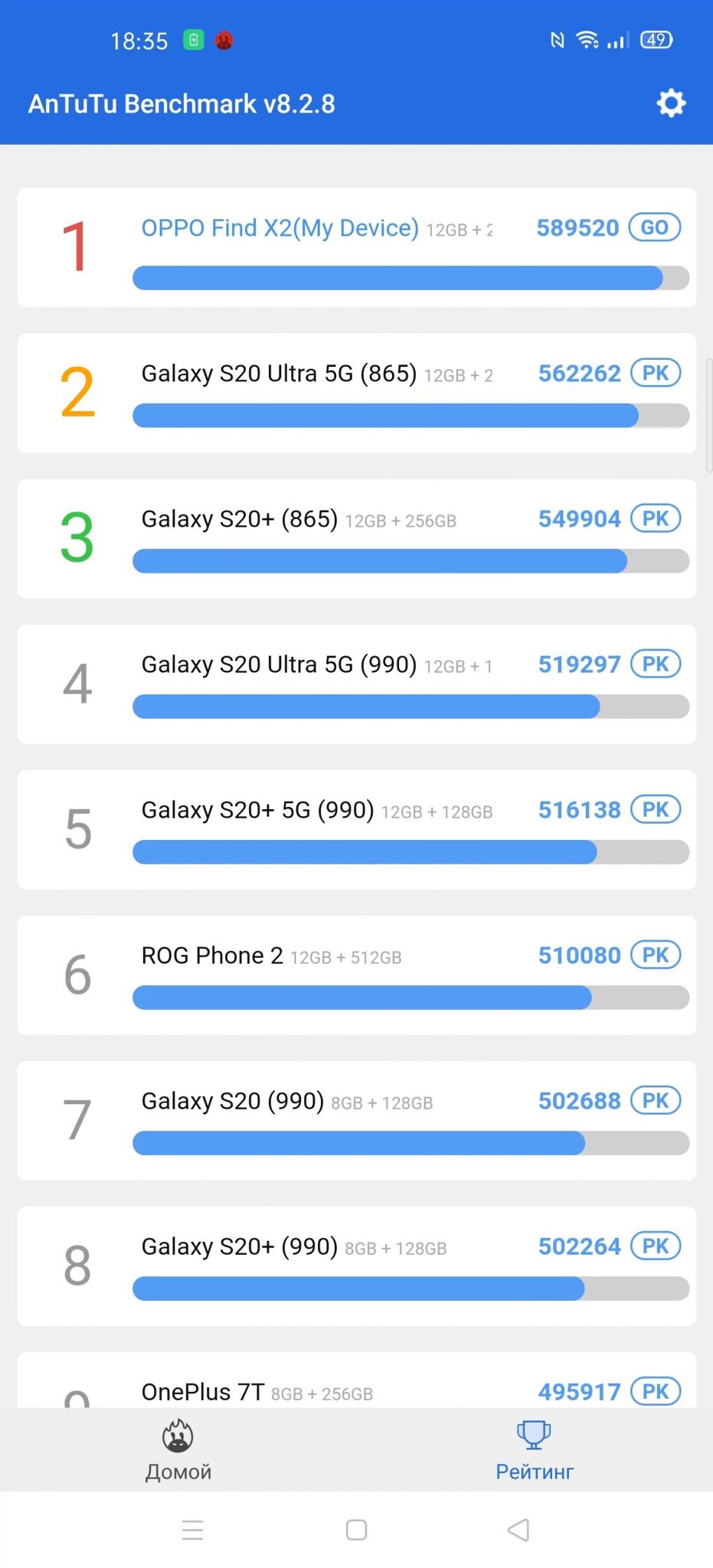Open the settings gear icon
713x1568 pixels.
[671, 103]
